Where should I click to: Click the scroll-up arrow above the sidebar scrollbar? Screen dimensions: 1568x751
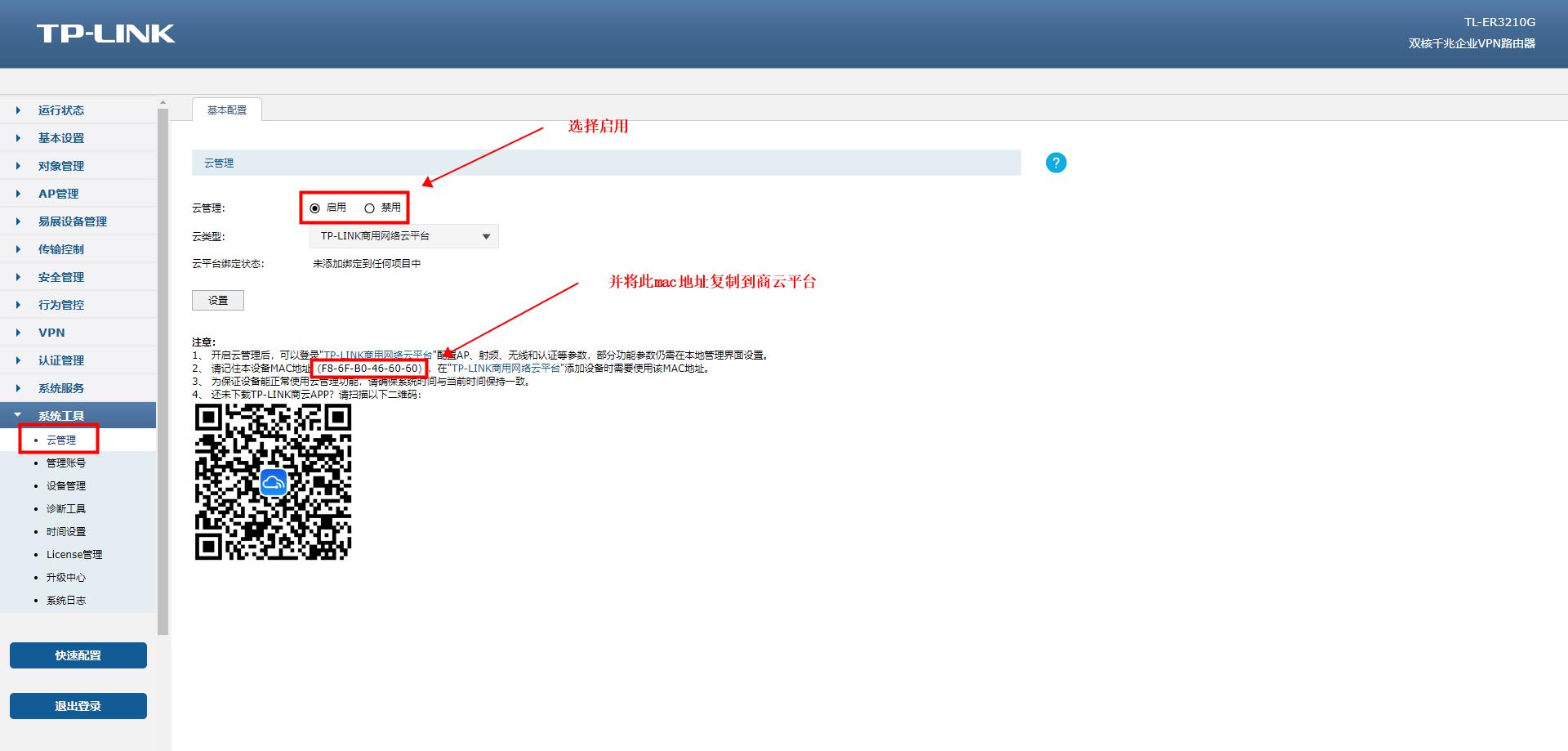point(163,103)
